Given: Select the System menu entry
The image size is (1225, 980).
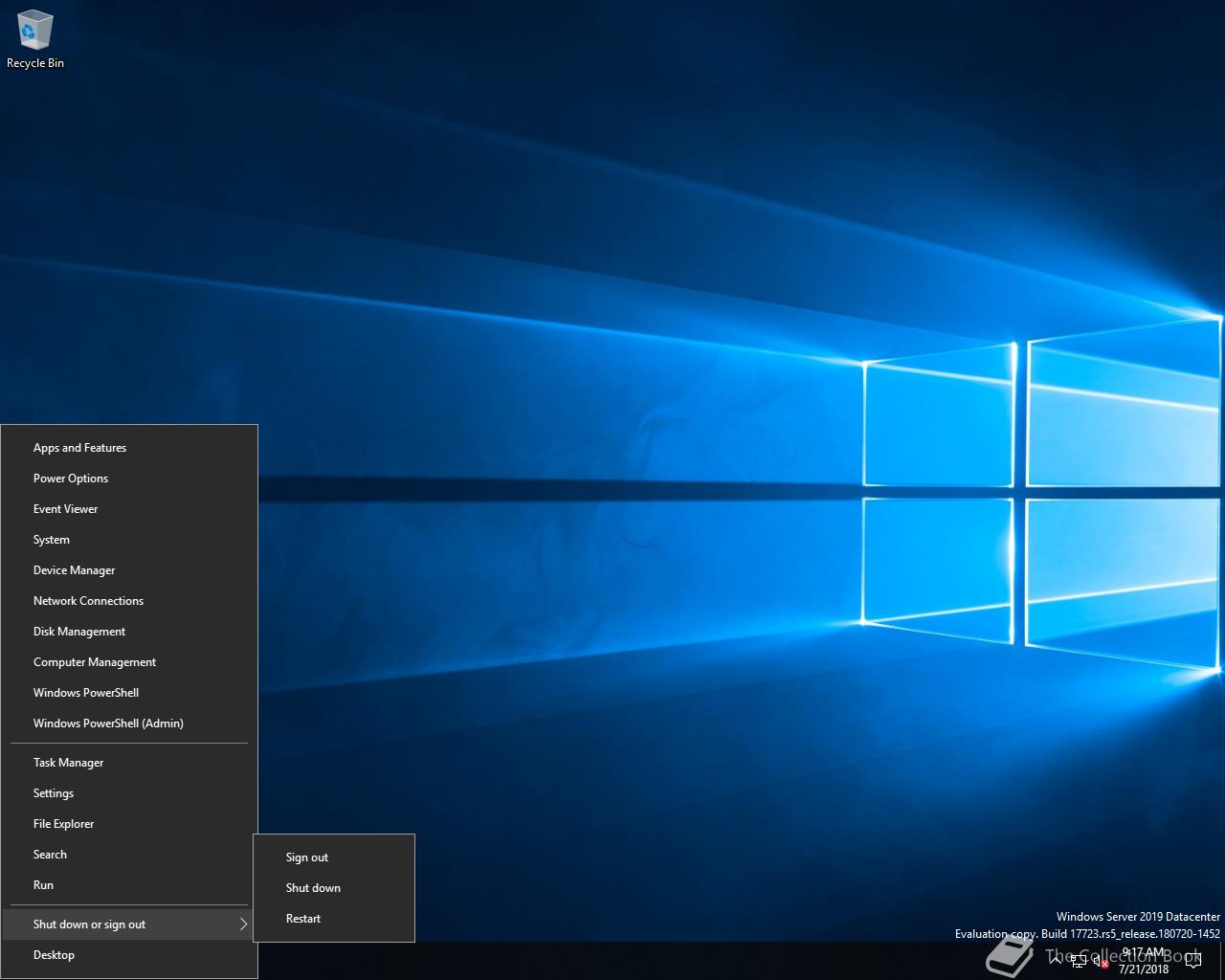Looking at the screenshot, I should (x=129, y=540).
